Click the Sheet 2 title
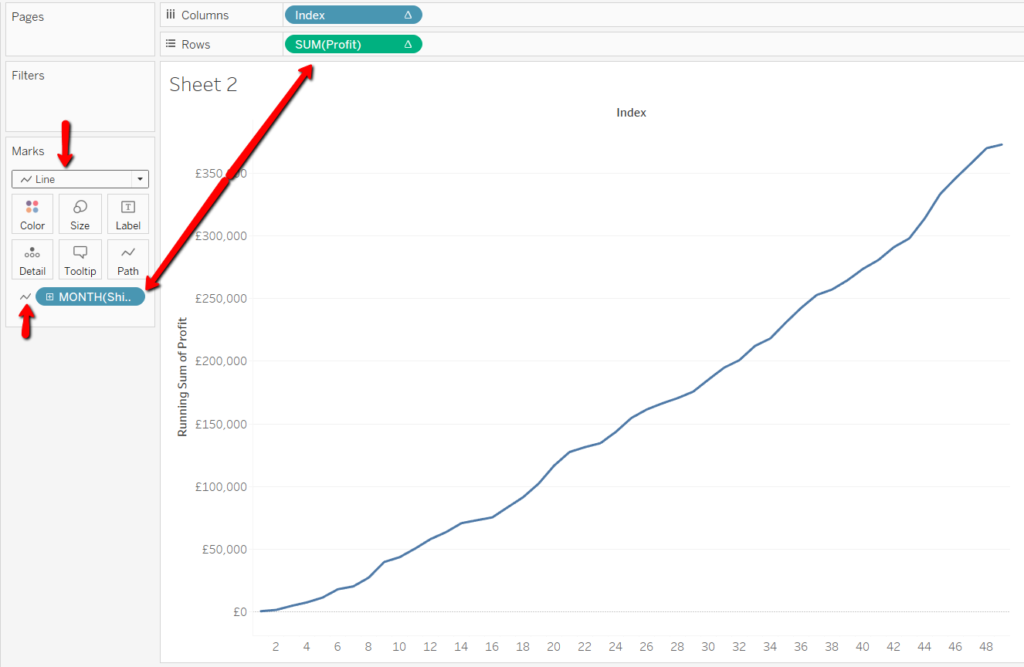This screenshot has width=1024, height=667. pos(203,84)
